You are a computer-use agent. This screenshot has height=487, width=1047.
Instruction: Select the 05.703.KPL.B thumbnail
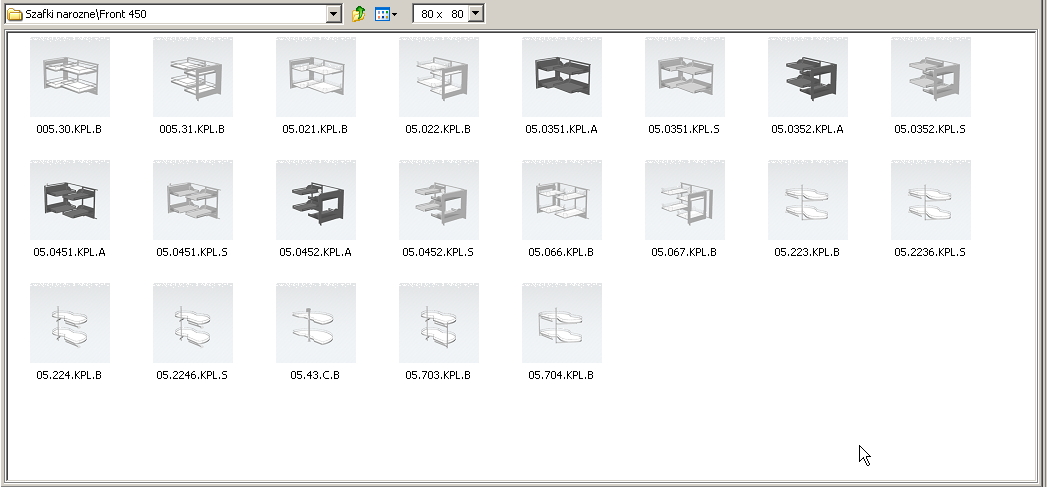(x=438, y=323)
